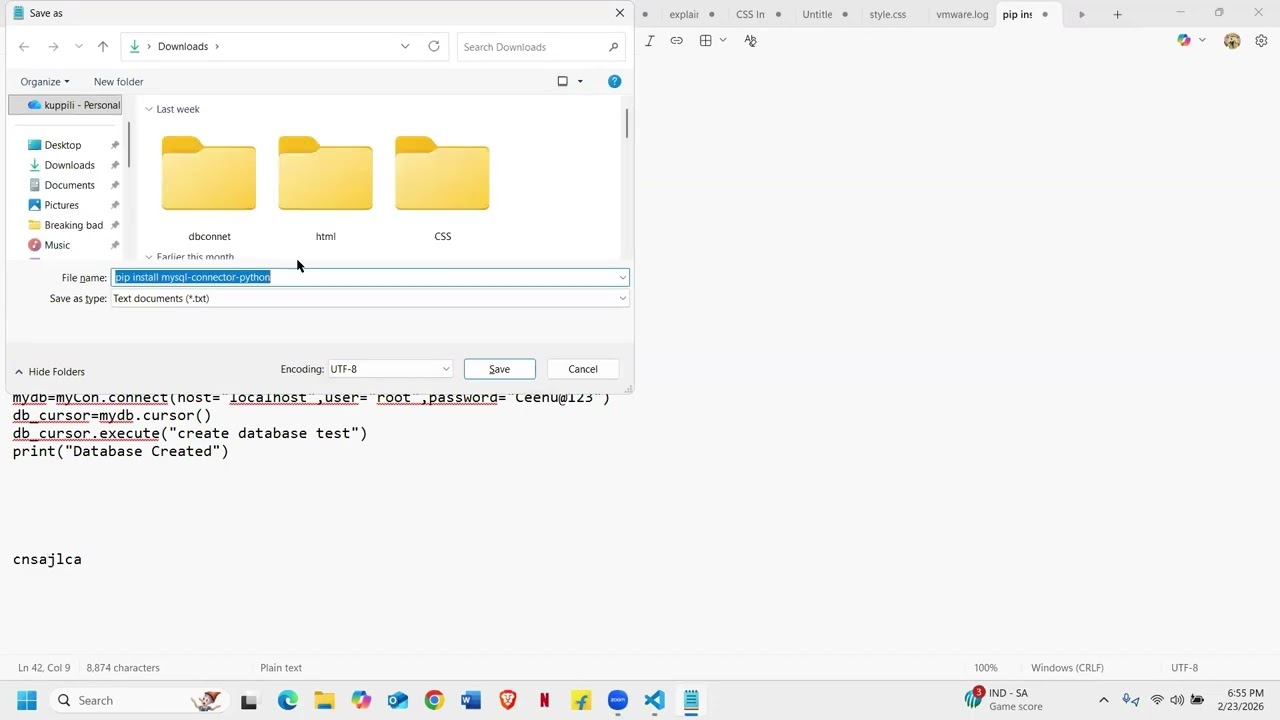Image resolution: width=1280 pixels, height=720 pixels.
Task: Open the Save as type dropdown
Action: [x=370, y=298]
